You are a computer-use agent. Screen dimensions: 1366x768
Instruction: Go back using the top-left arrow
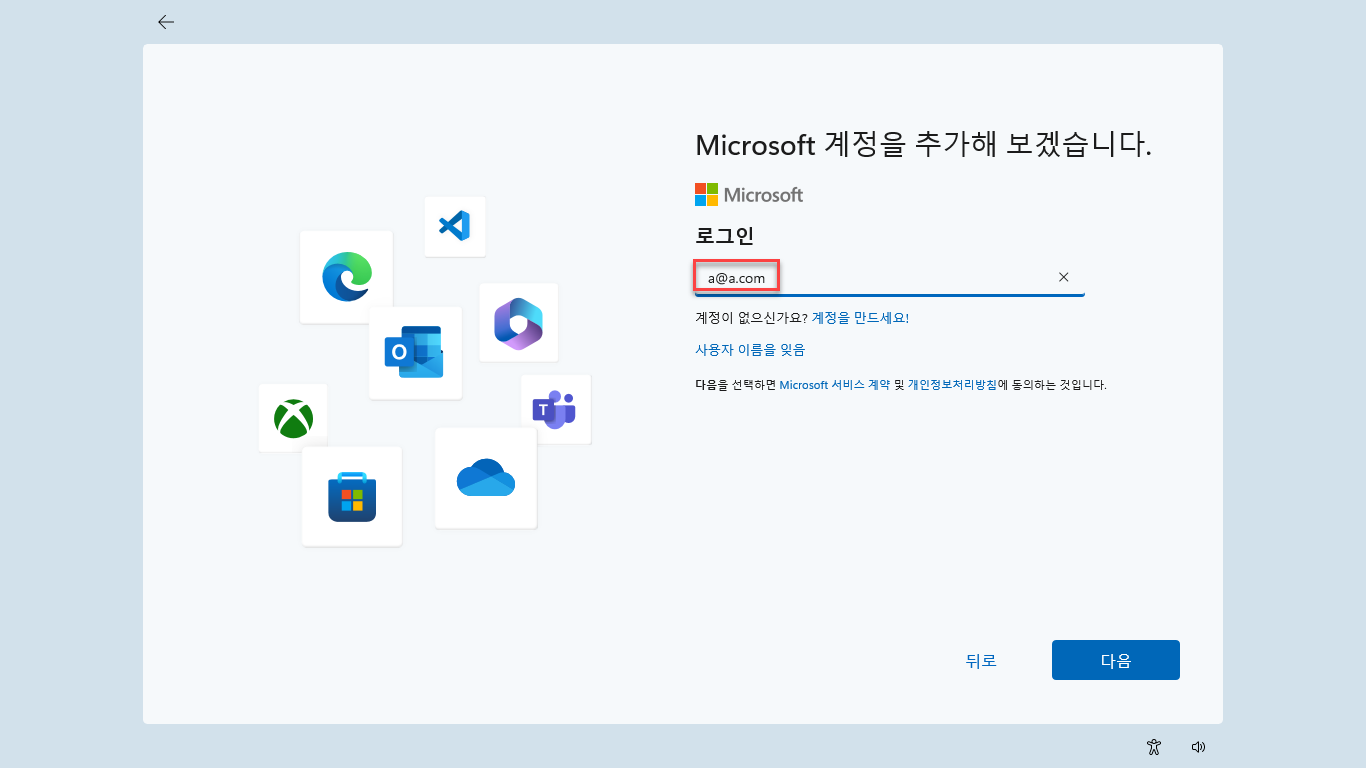(166, 22)
